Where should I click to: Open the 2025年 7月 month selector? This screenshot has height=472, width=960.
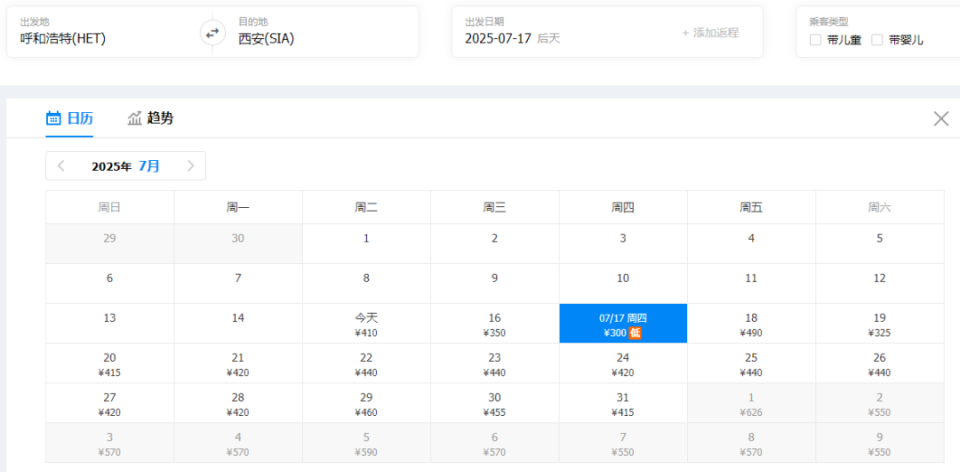[x=126, y=166]
